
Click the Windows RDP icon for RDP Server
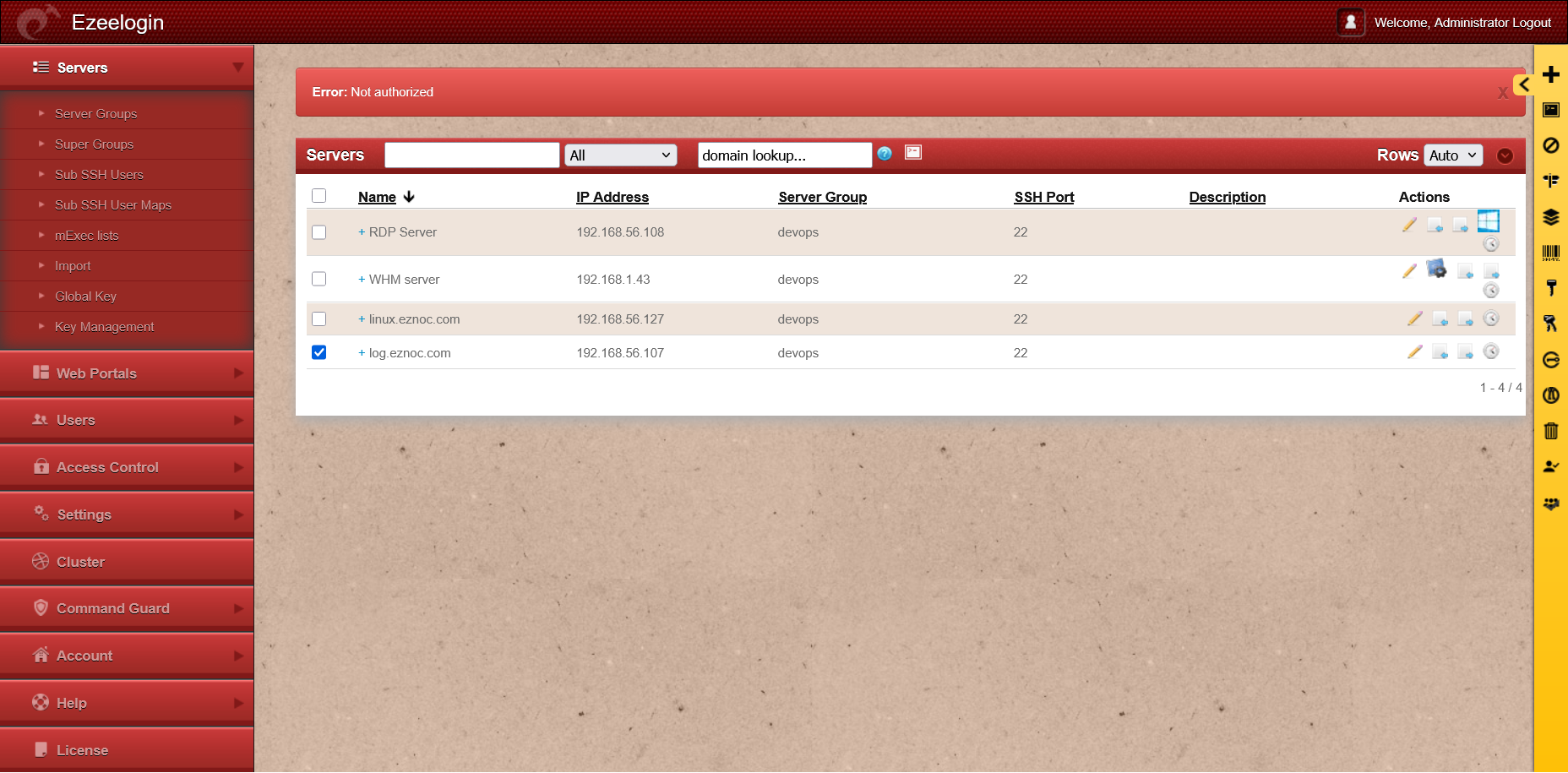coord(1488,221)
